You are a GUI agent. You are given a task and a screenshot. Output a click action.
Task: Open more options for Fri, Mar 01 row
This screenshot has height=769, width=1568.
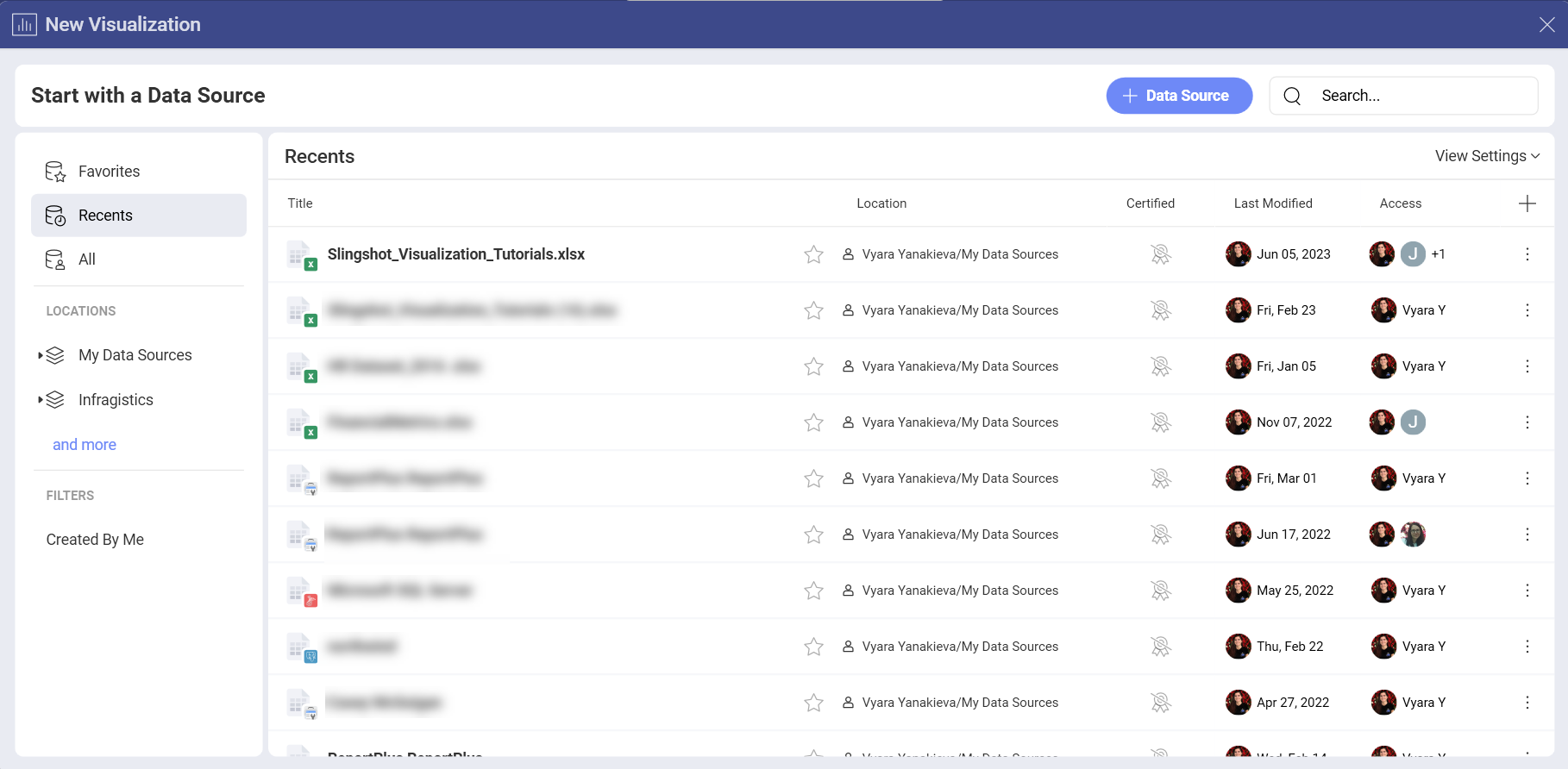(x=1527, y=478)
